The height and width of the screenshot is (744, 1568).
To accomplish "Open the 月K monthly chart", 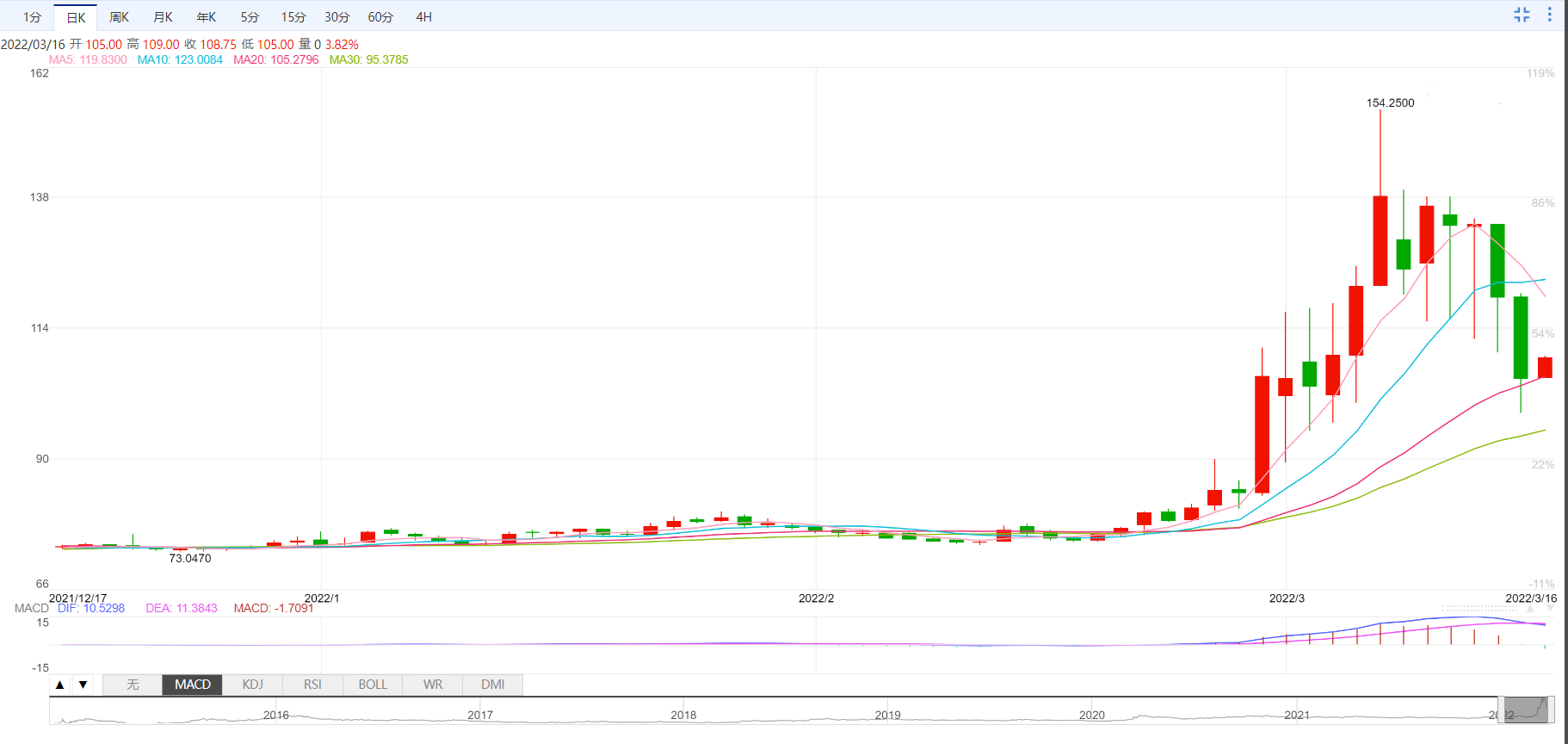I will [163, 17].
